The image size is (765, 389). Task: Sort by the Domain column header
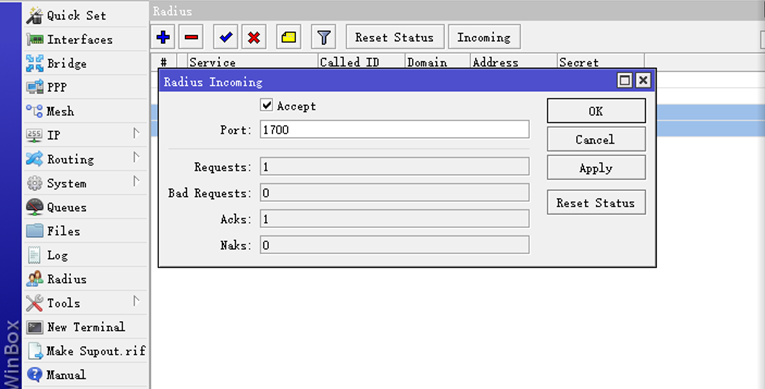tap(437, 62)
